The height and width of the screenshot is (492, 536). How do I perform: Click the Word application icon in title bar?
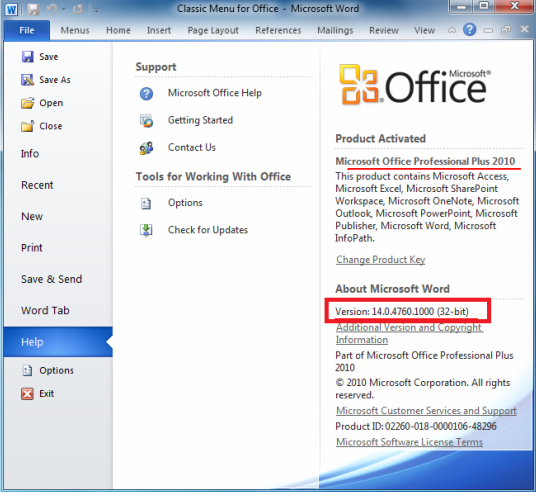click(x=11, y=10)
